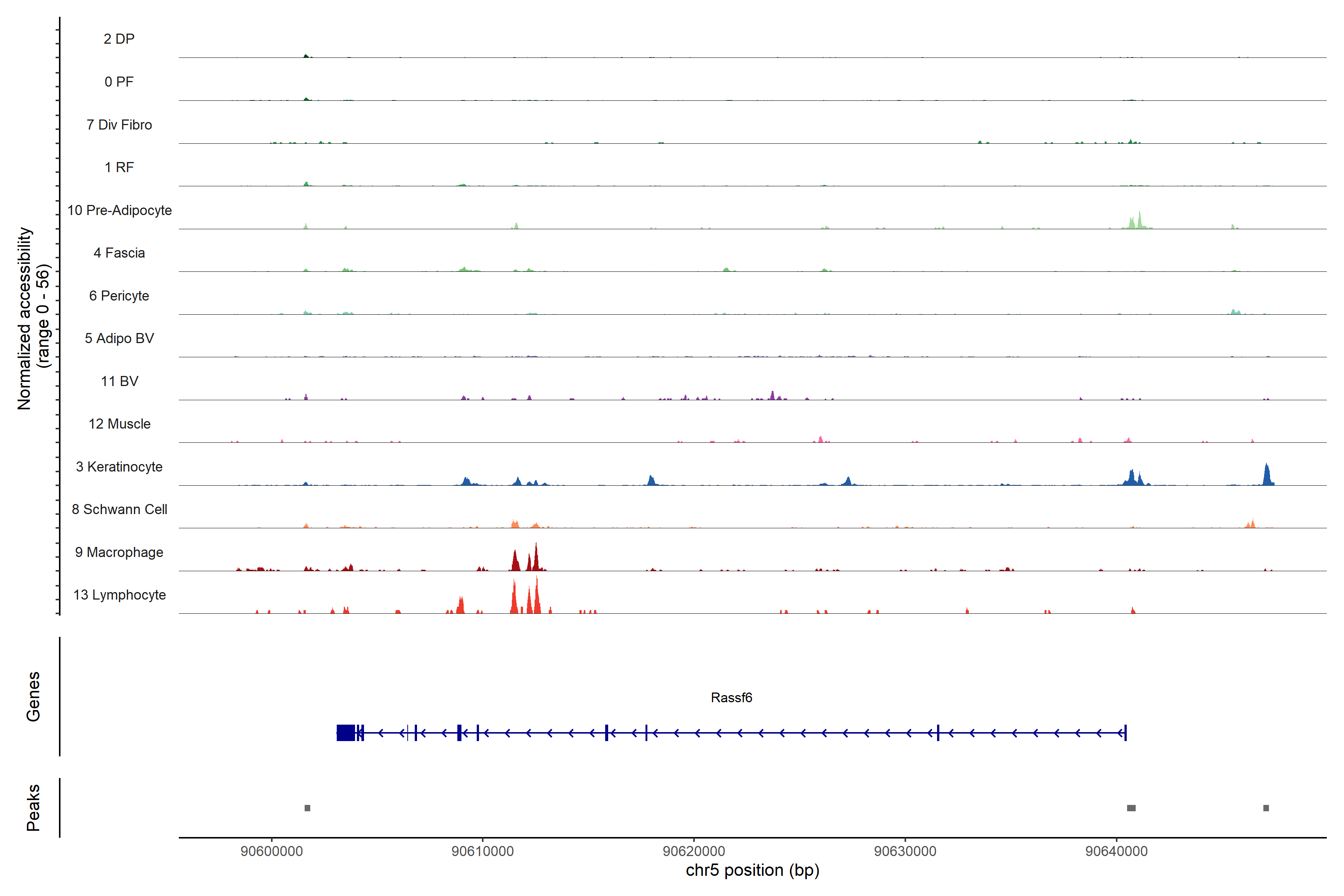The image size is (1344, 896).
Task: Click the 90600000 axis tick label
Action: [271, 851]
